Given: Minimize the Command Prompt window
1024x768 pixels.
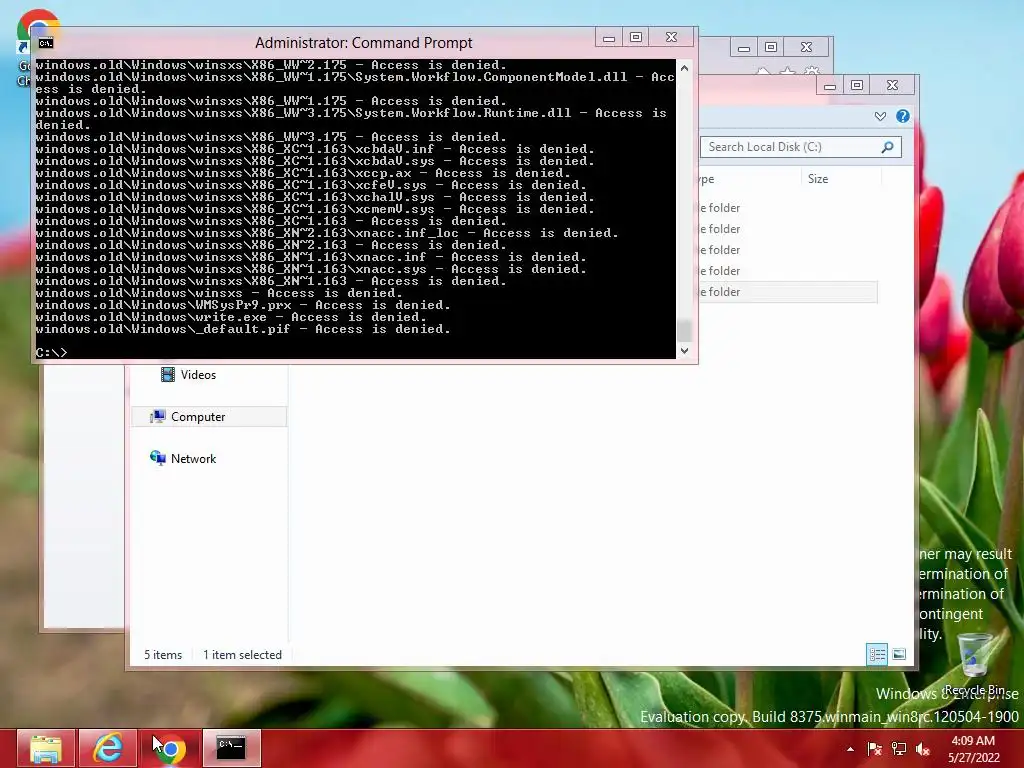Looking at the screenshot, I should (x=609, y=37).
